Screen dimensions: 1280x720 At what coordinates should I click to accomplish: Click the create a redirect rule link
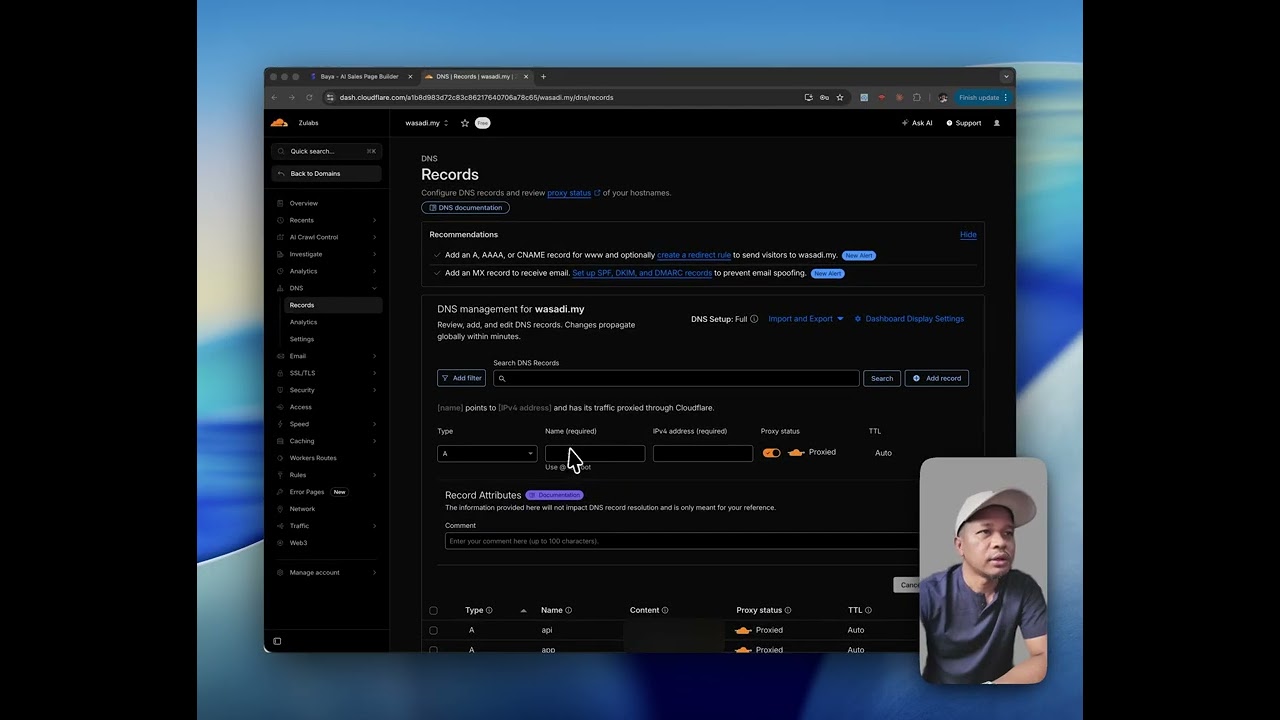coord(694,255)
